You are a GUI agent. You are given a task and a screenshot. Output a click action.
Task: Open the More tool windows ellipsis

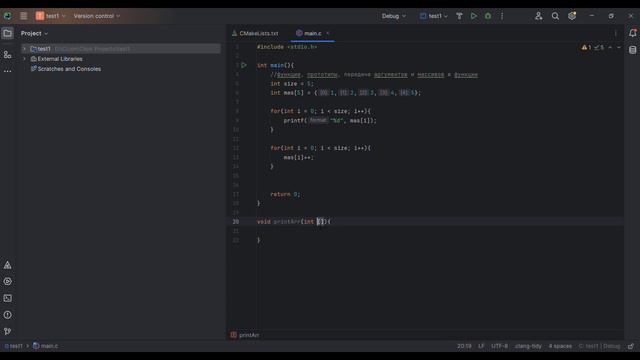[x=7, y=71]
